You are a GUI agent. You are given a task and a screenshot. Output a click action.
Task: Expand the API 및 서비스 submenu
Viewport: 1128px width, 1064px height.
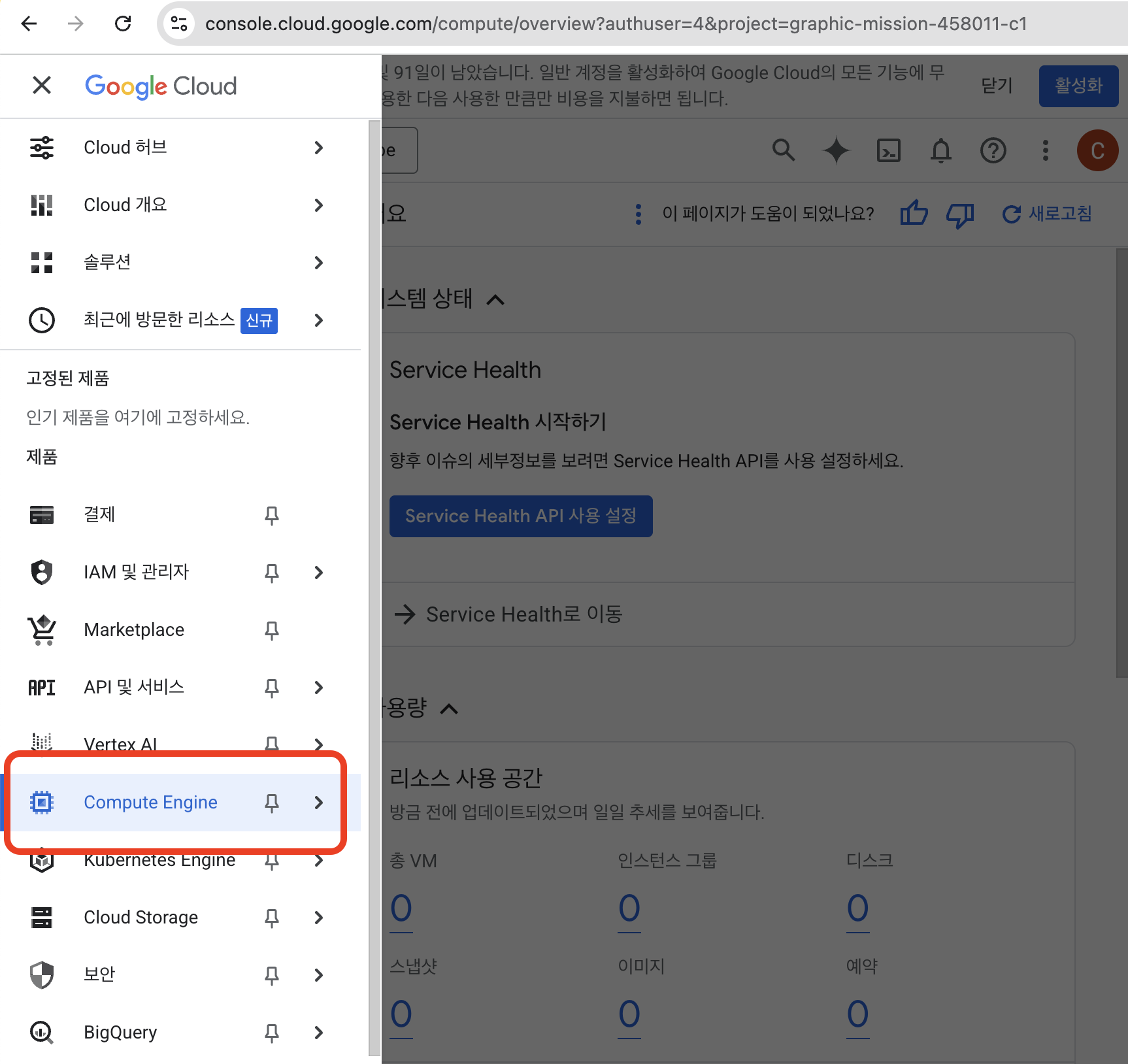[319, 688]
